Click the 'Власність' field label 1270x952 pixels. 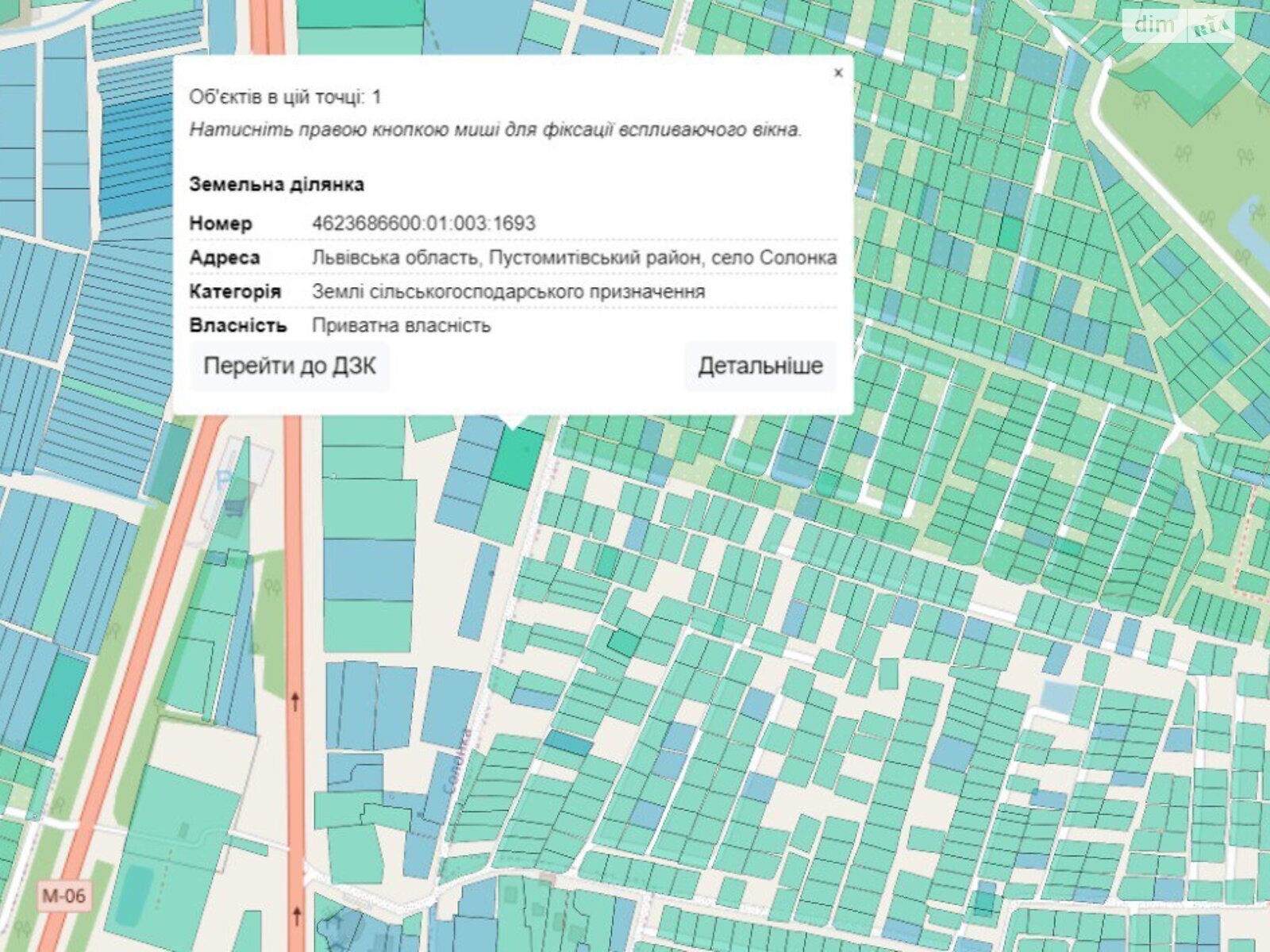237,326
